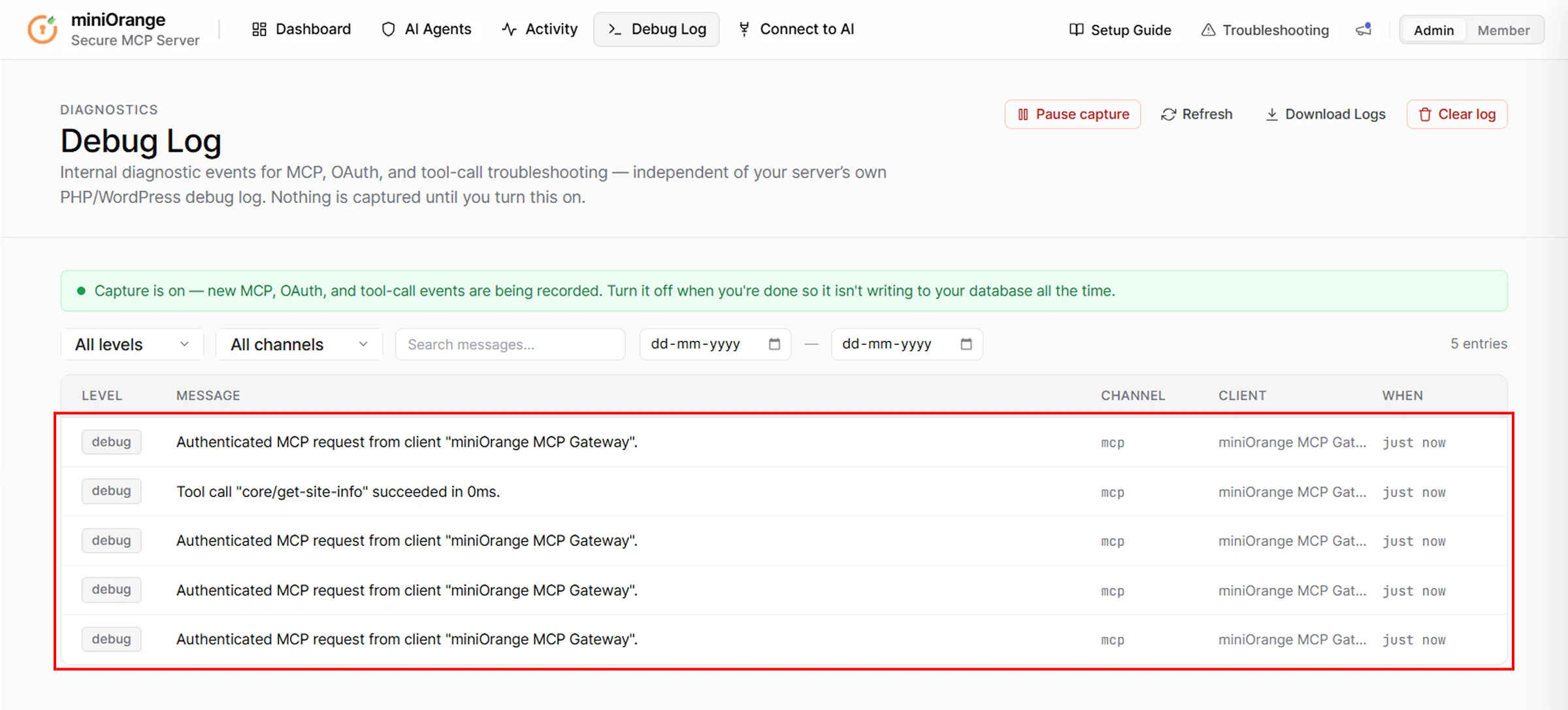Viewport: 1568px width, 710px height.
Task: Click the circular arrows Refresh icon
Action: (1168, 114)
